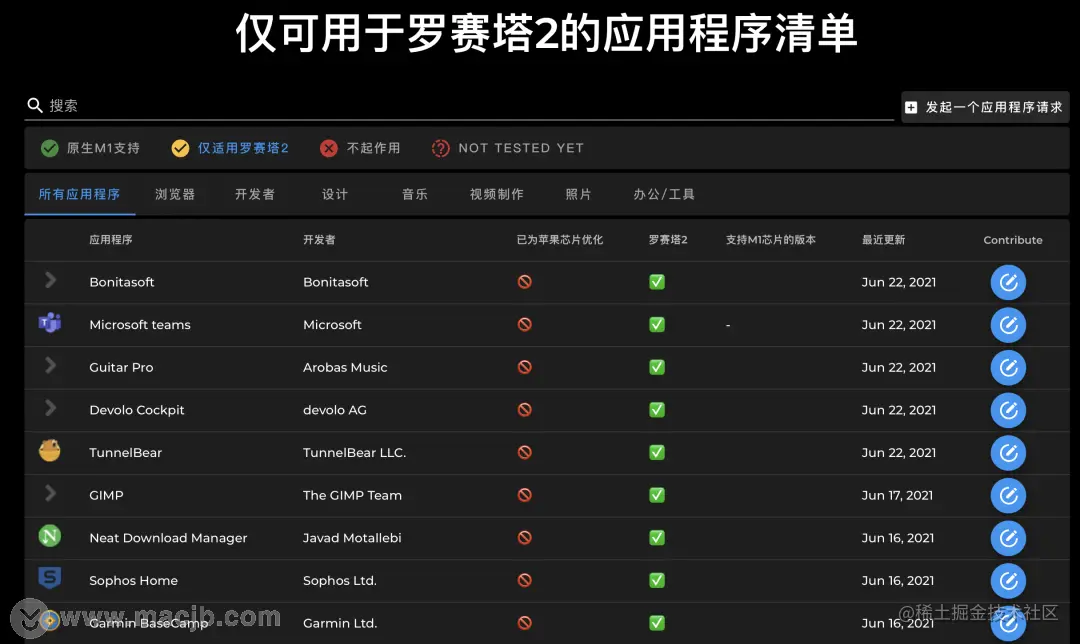
Task: Toggle the NOT TESTED YET filter
Action: pos(508,148)
